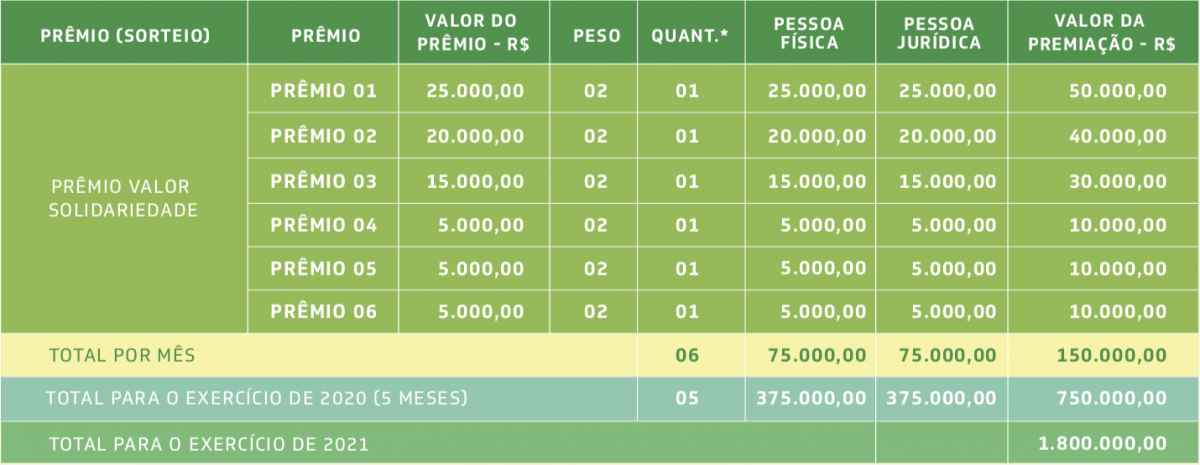Select the VALOR DA PREMIAÇÃO - R$ header
Screen dimensions: 1200x465
pyautogui.click(x=1102, y=33)
